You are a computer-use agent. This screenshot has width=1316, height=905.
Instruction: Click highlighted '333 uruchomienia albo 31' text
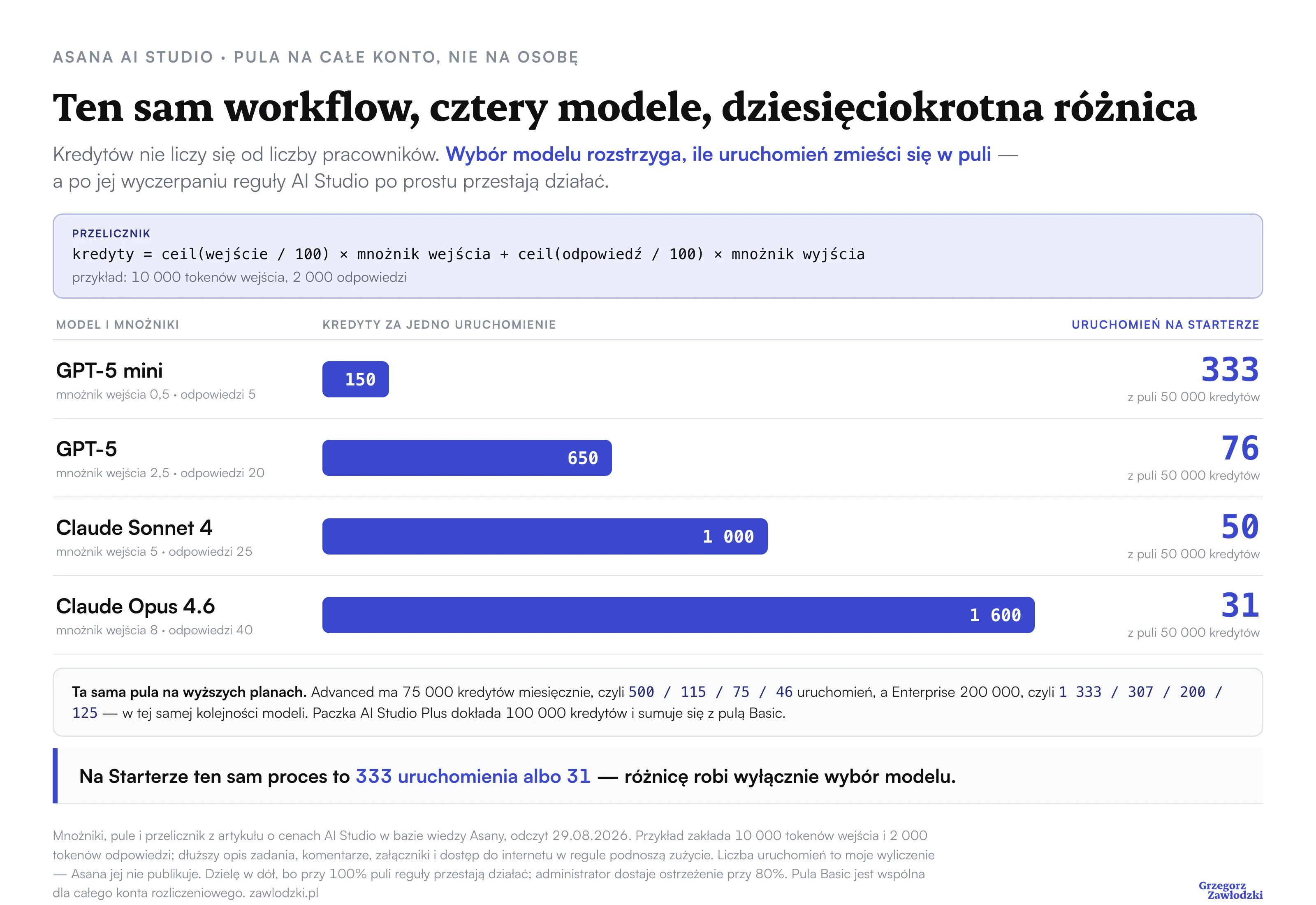(x=473, y=776)
